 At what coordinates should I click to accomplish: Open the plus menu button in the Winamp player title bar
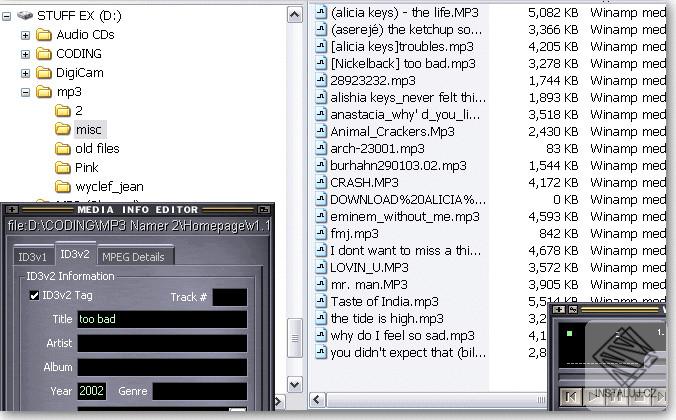point(559,309)
